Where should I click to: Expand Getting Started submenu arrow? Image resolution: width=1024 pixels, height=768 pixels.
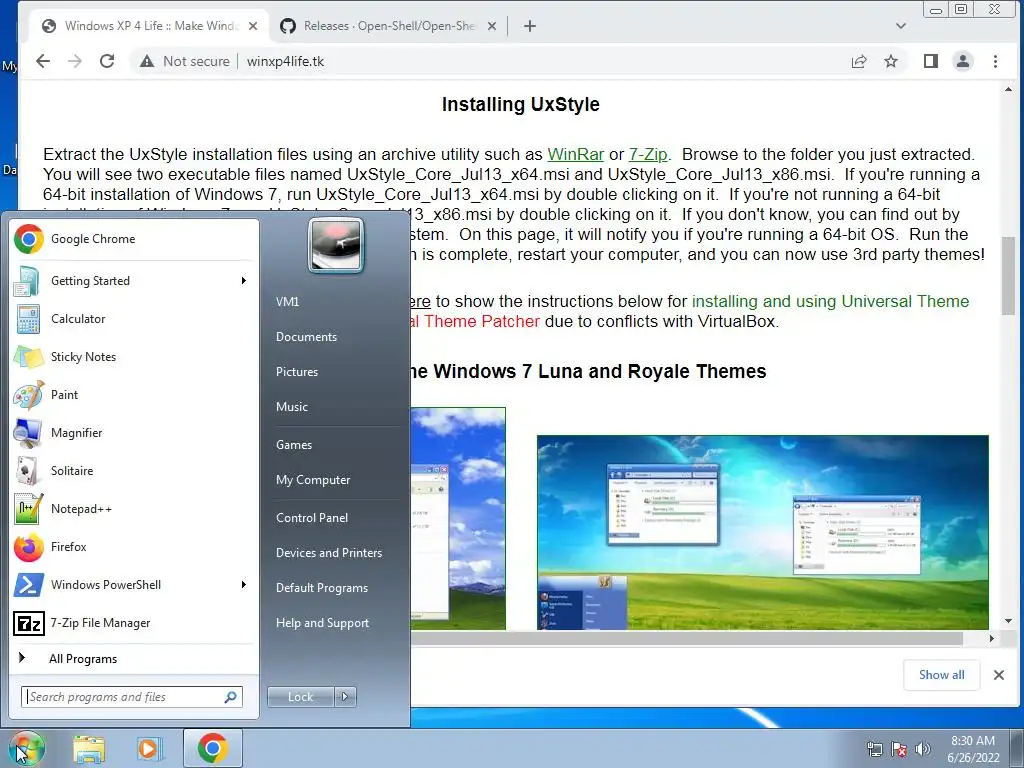pyautogui.click(x=244, y=281)
